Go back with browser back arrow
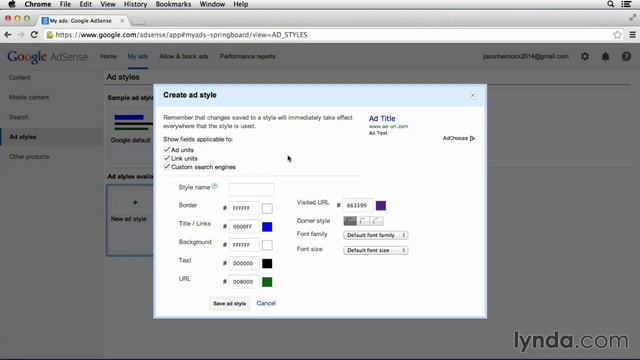The height and width of the screenshot is (360, 640). point(8,35)
